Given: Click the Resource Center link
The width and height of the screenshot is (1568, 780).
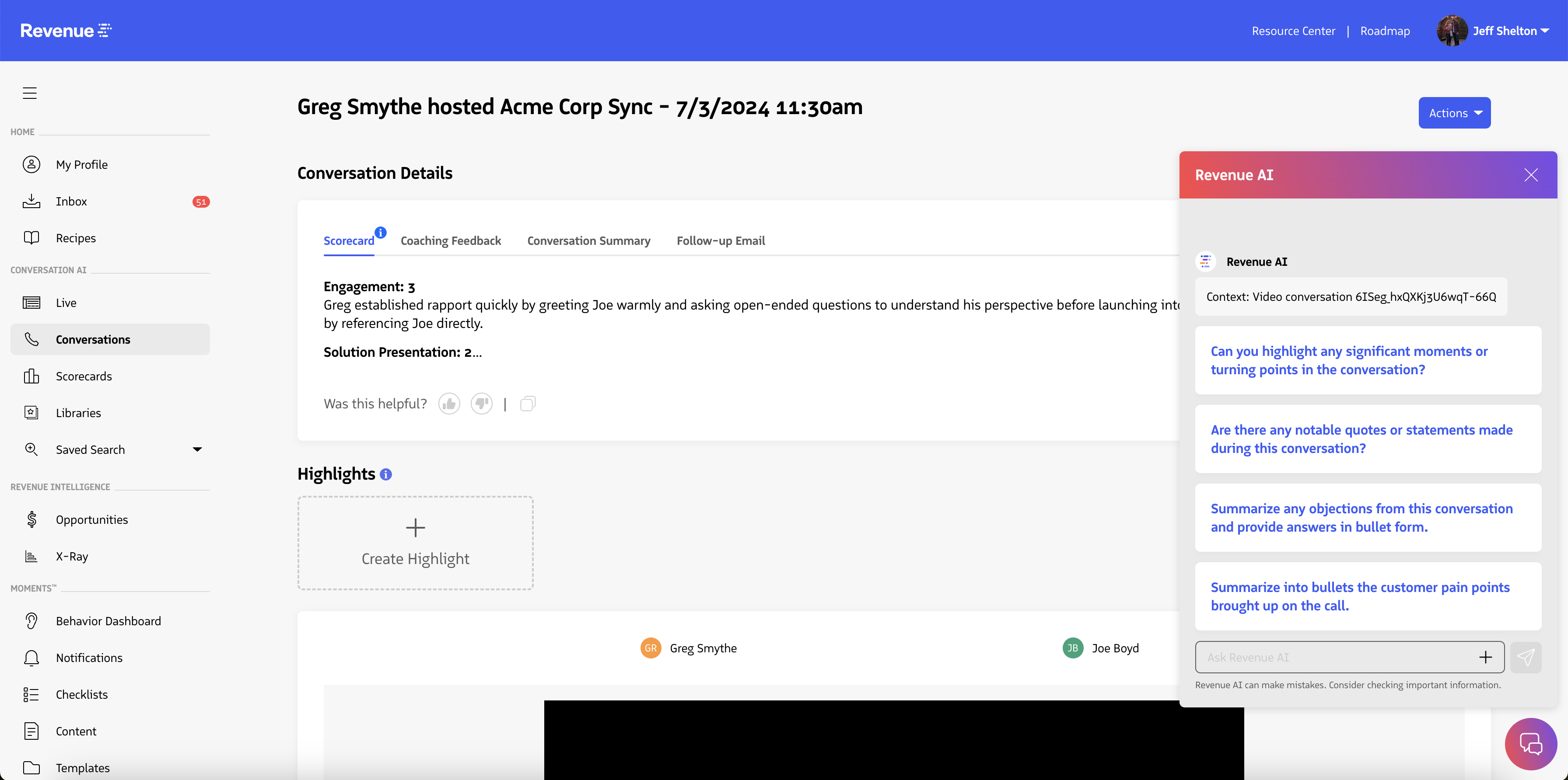Looking at the screenshot, I should [x=1293, y=31].
